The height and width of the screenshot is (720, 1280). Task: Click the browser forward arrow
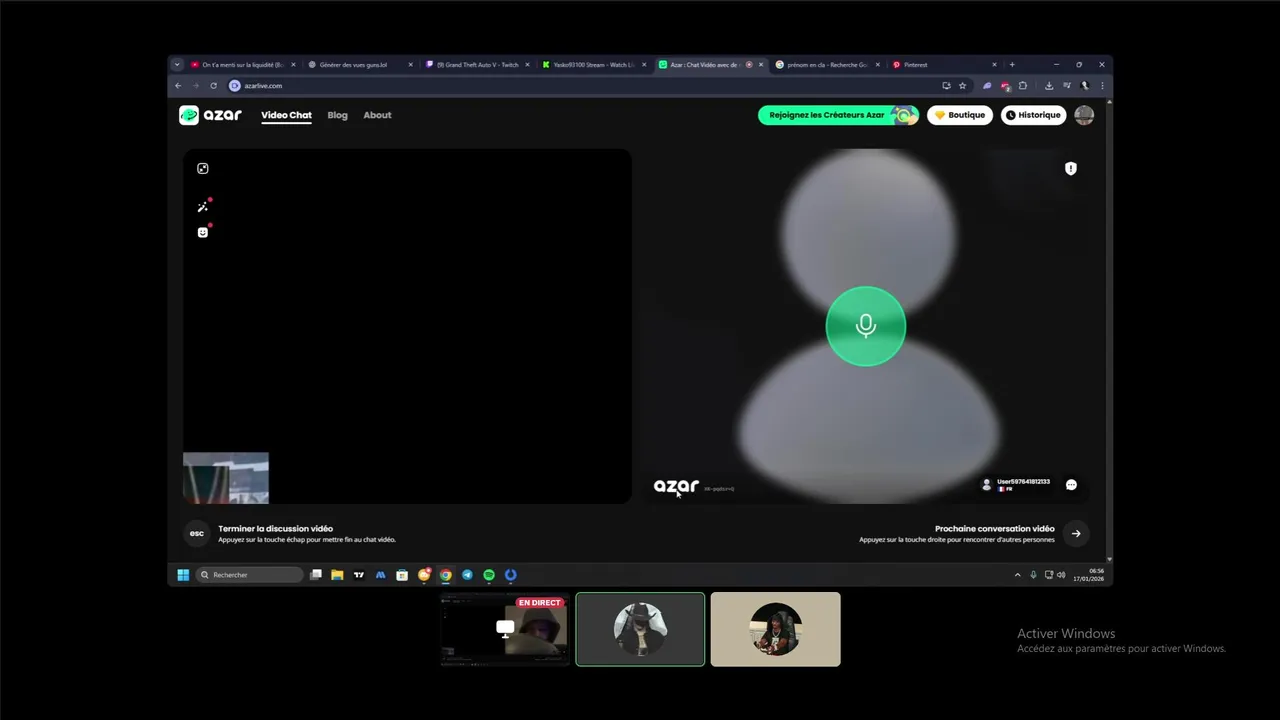[195, 86]
